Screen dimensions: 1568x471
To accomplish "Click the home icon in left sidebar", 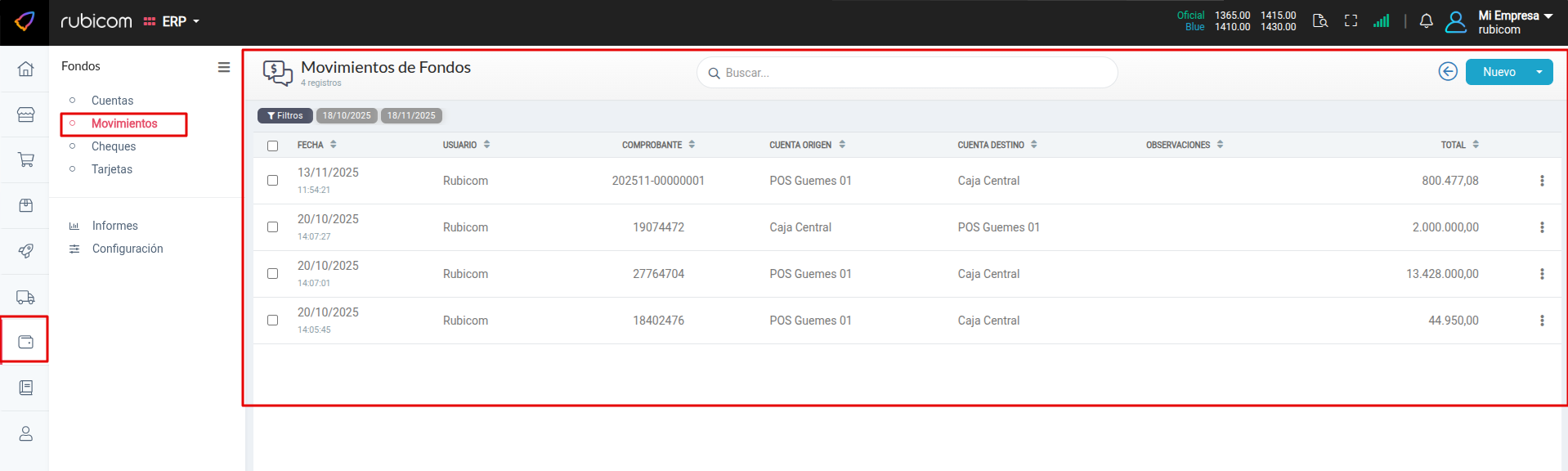I will pos(25,69).
